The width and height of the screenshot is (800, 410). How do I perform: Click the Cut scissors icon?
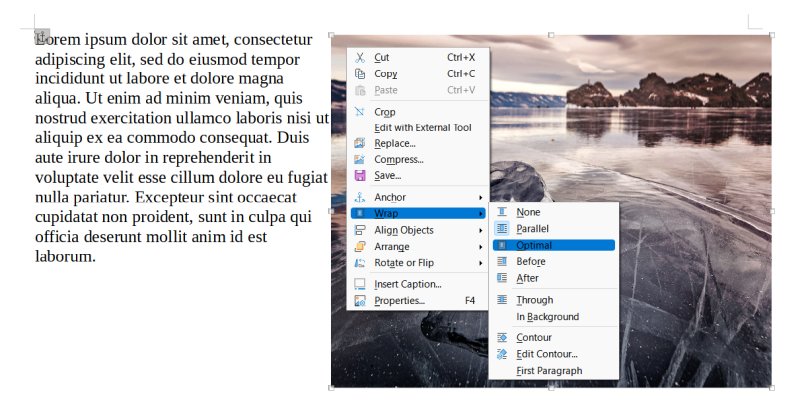[x=360, y=58]
